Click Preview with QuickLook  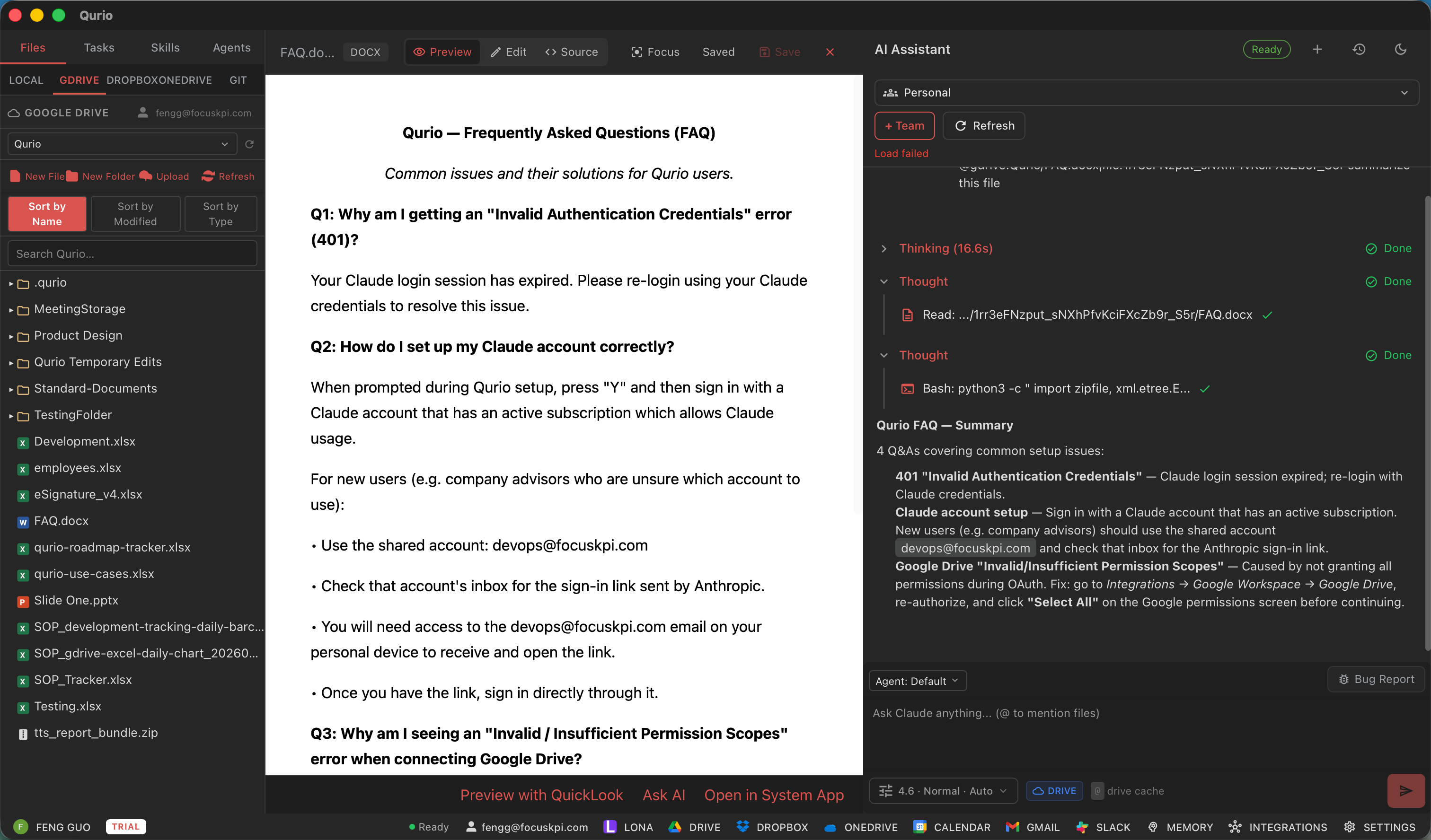(x=541, y=795)
